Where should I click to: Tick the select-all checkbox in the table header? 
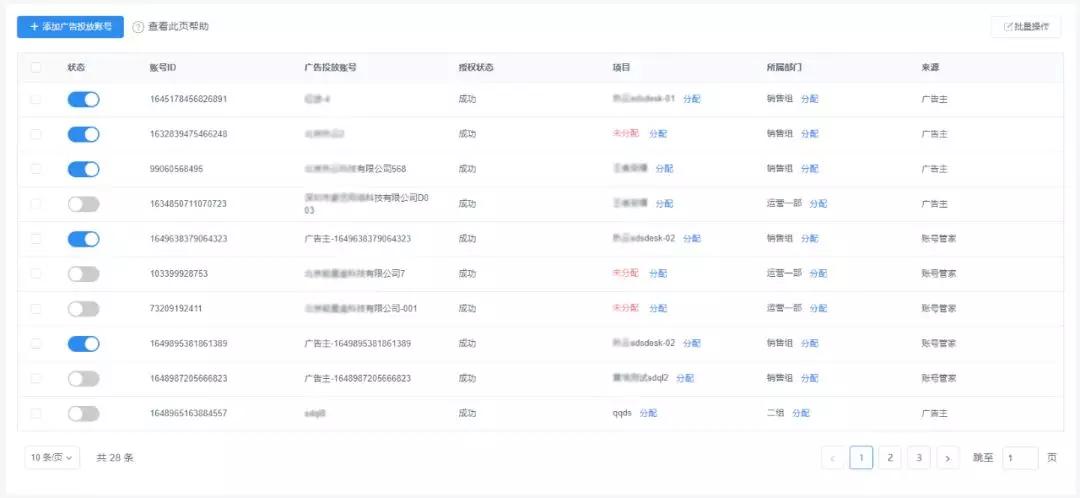click(x=36, y=68)
